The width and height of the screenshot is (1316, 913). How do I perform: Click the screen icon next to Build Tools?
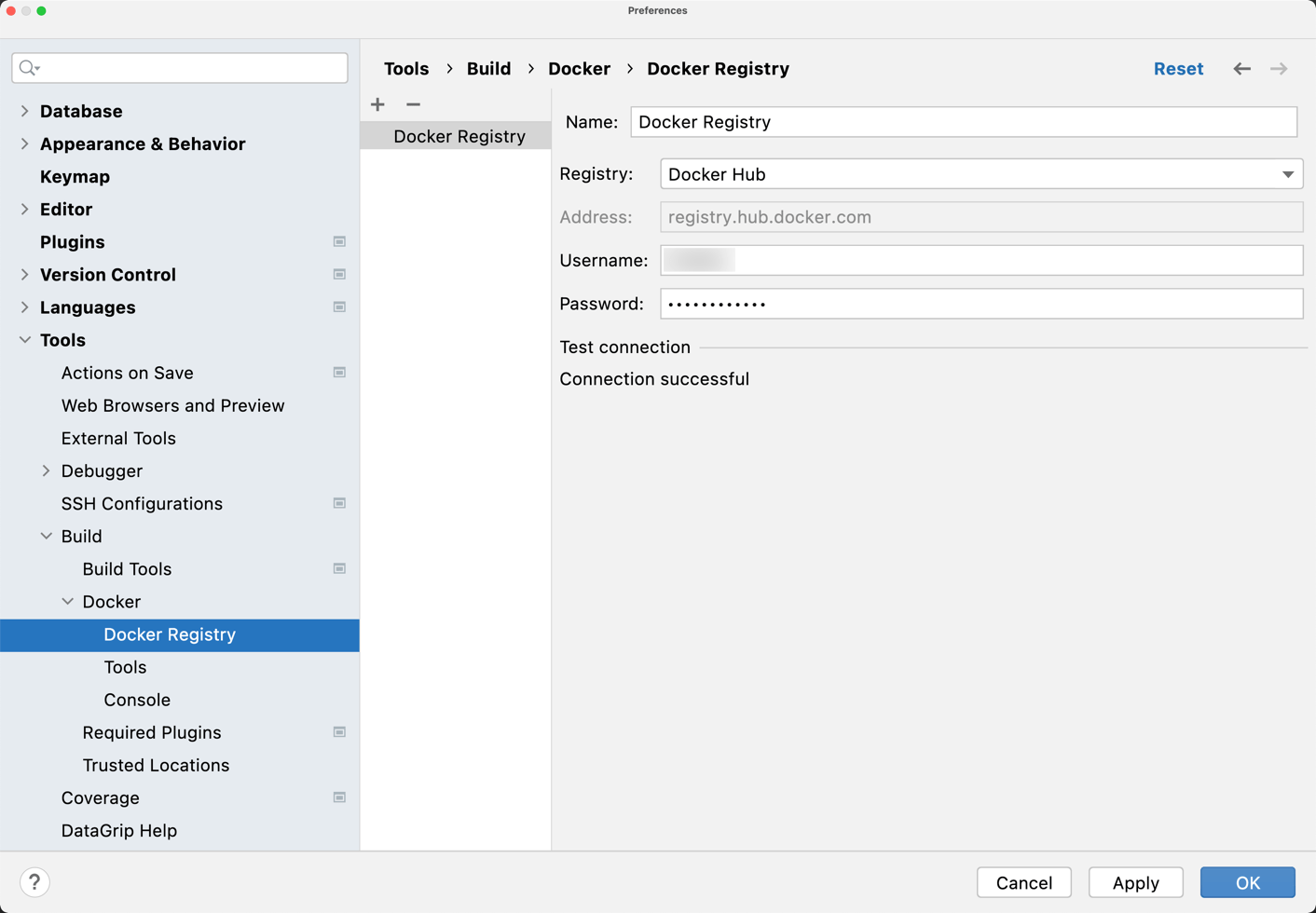pos(339,568)
